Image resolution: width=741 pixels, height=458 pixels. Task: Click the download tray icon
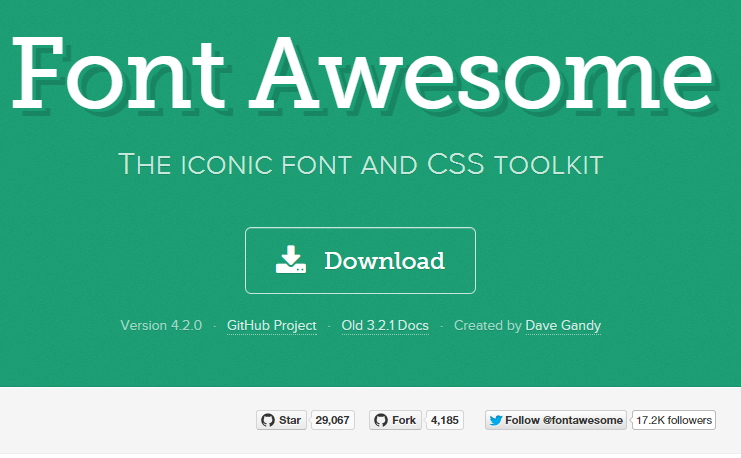pos(291,259)
